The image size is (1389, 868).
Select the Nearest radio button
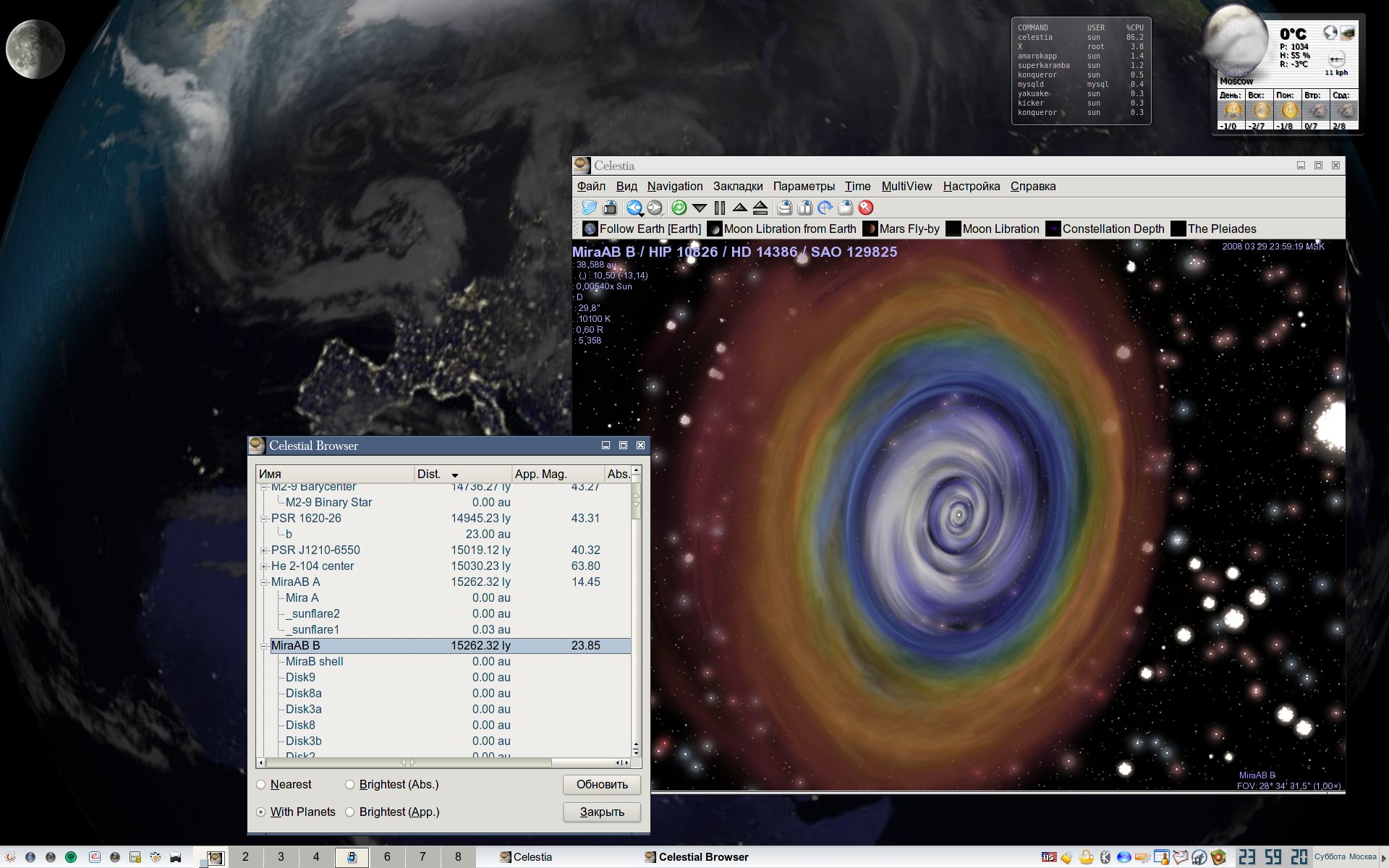coord(261,785)
